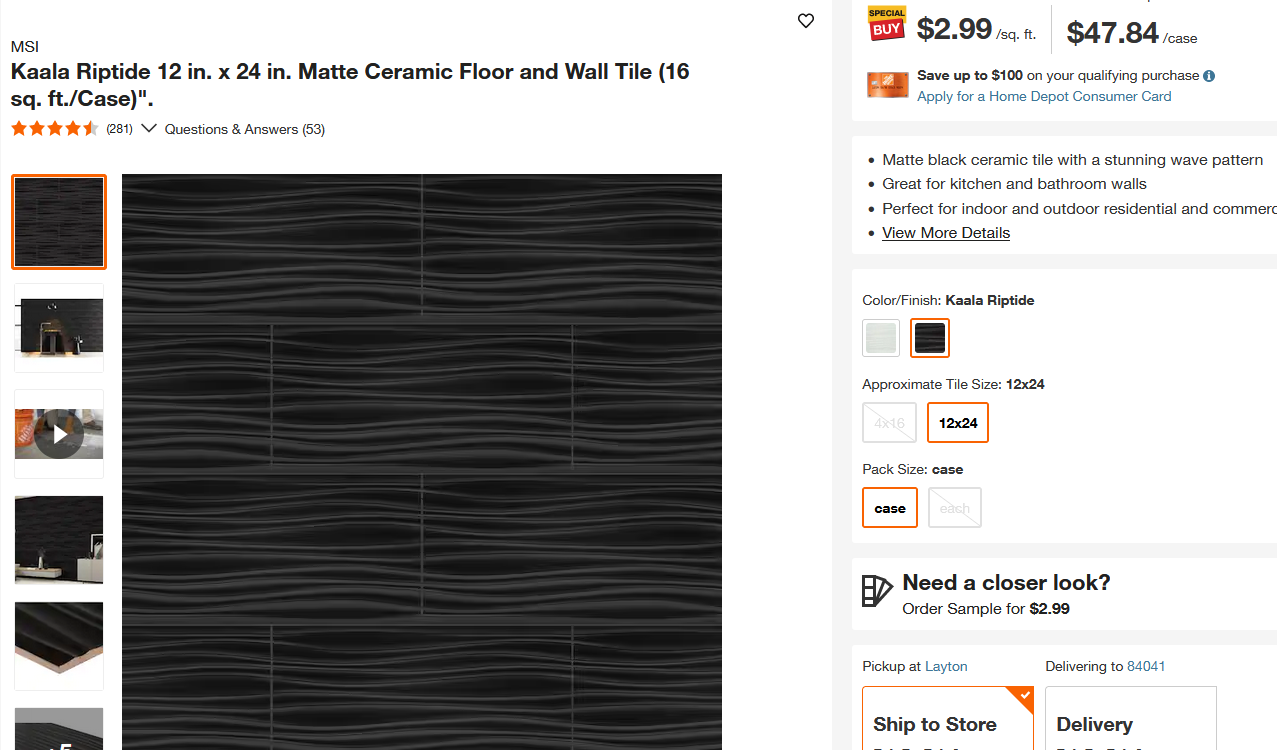Click the star rating stars
This screenshot has height=750, width=1277.
tap(55, 128)
